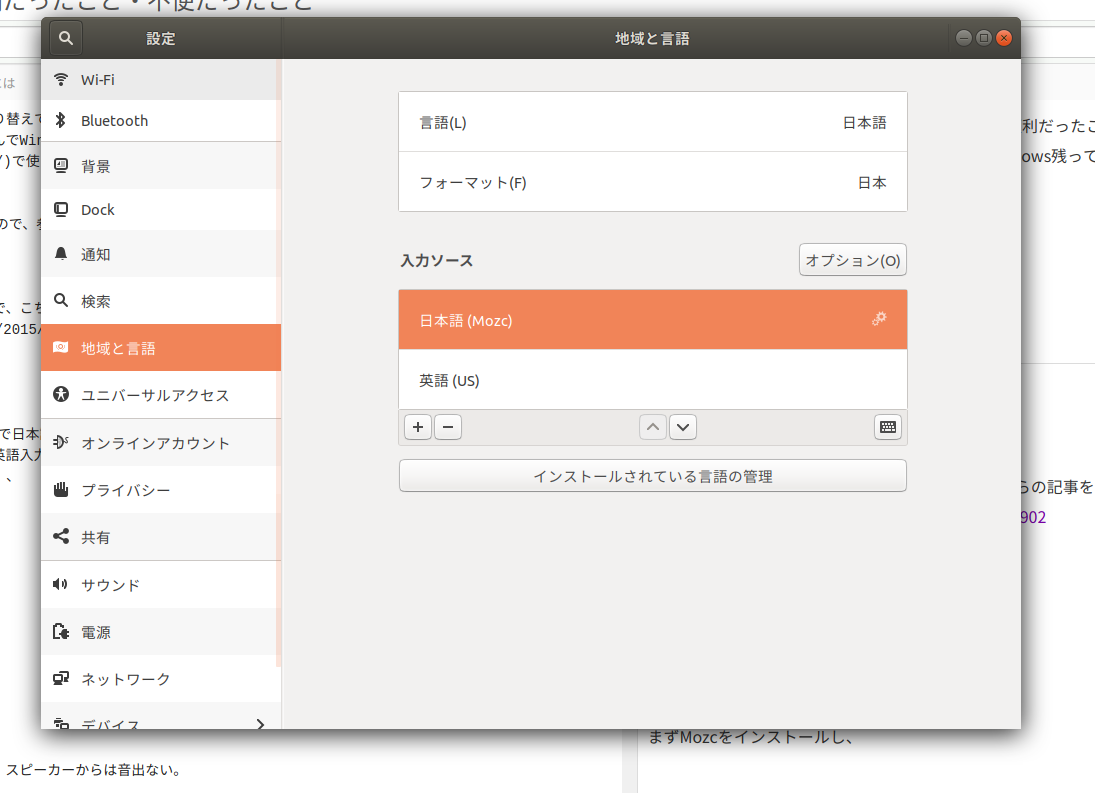Add an input source with plus button
This screenshot has height=793, width=1095.
coord(417,427)
